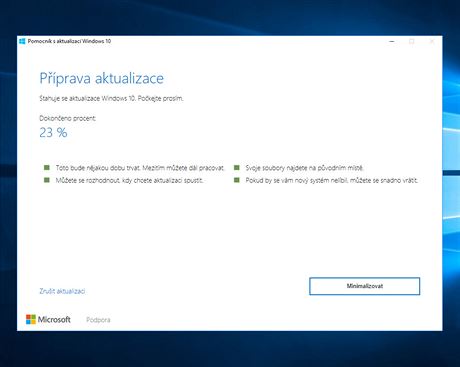Viewport: 460px width, 367px height.
Task: Minimize the update assistant window
Action: (x=392, y=41)
